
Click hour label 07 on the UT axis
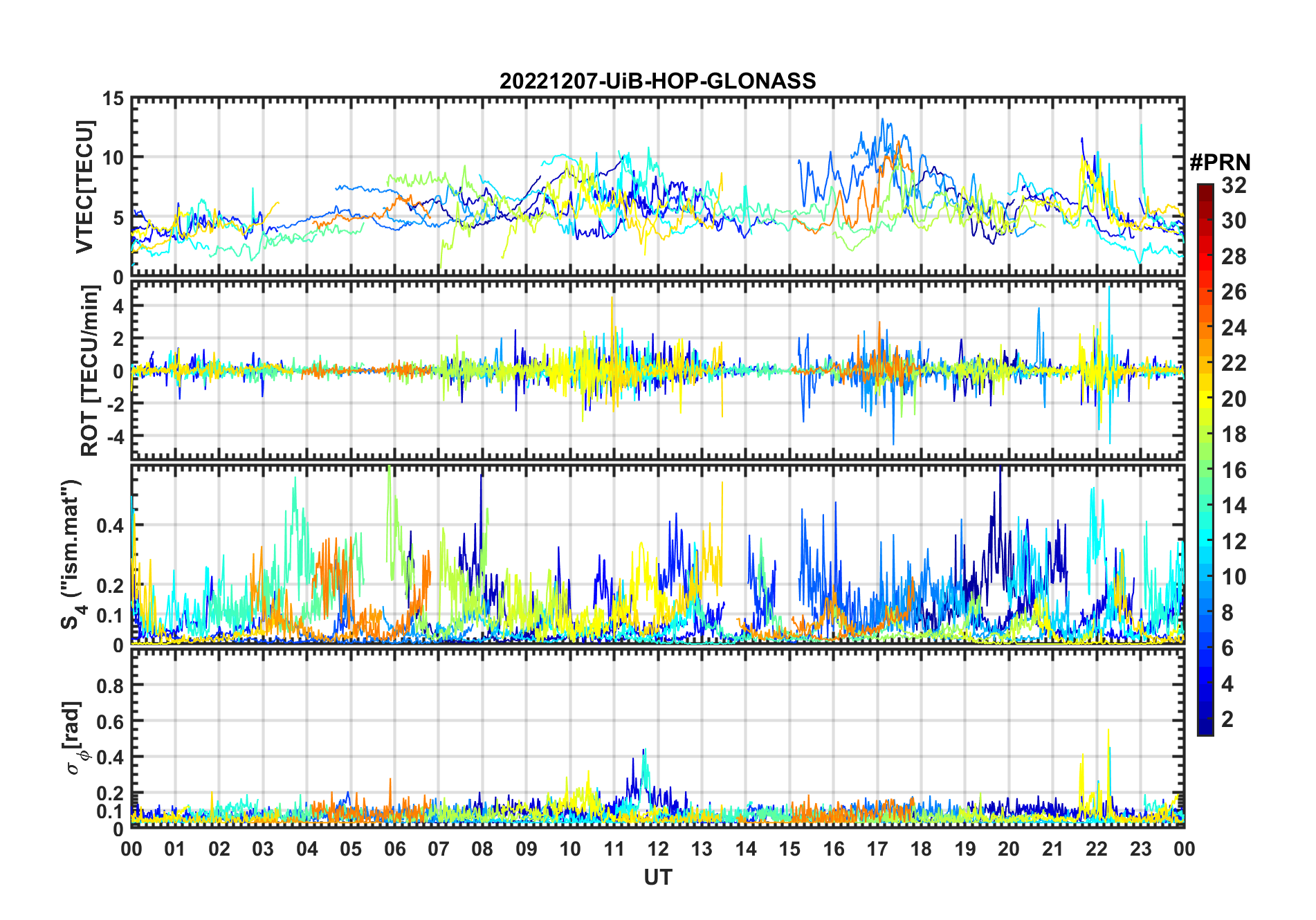pyautogui.click(x=439, y=849)
